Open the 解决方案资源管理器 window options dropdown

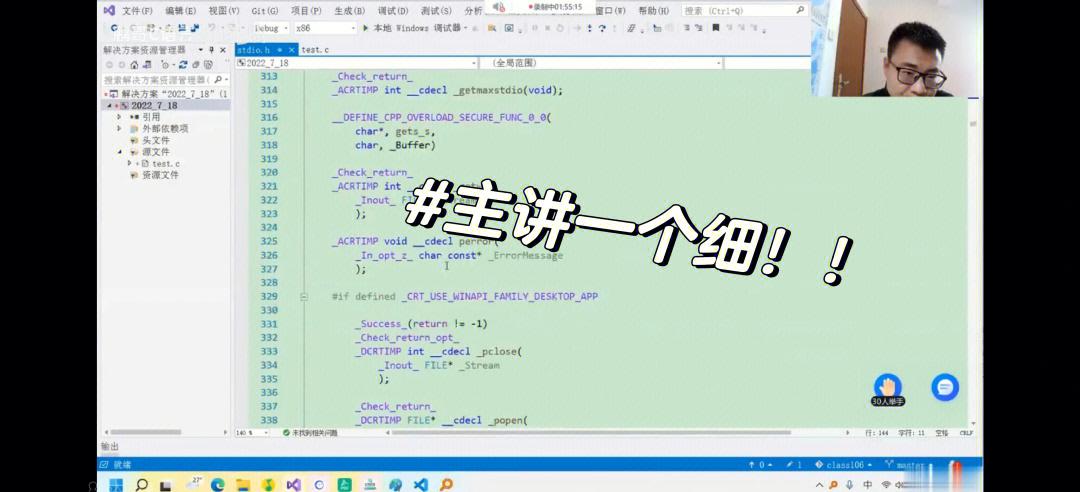pos(200,50)
